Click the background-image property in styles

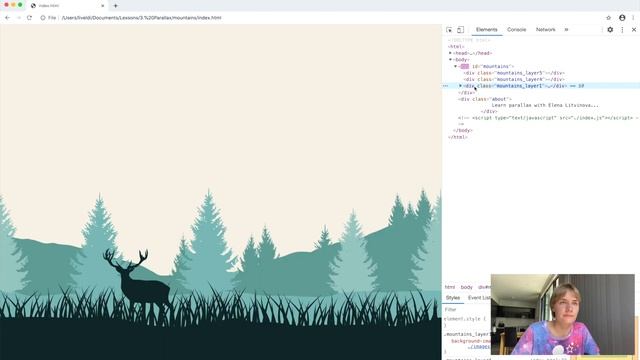pyautogui.click(x=471, y=341)
